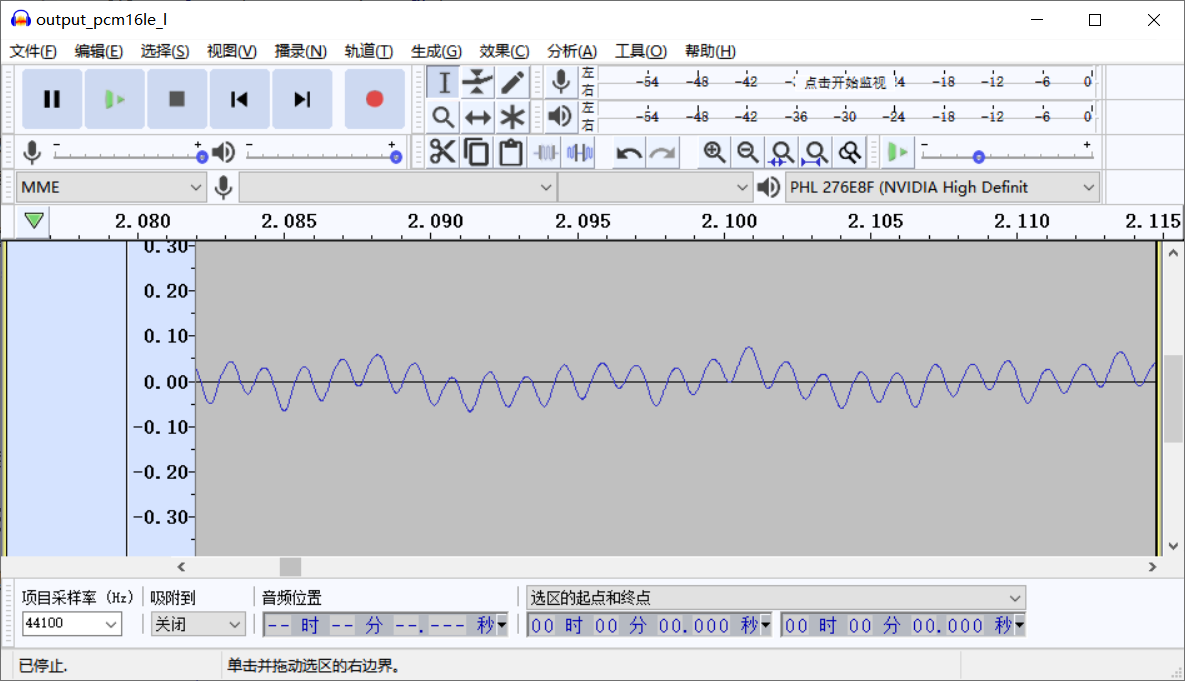Click the vertical scrollbar down arrow

pyautogui.click(x=1173, y=546)
